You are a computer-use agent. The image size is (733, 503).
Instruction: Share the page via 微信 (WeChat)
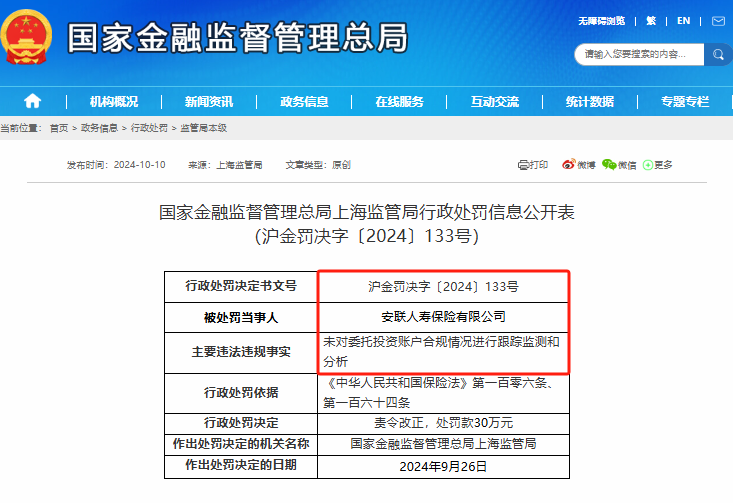point(619,164)
